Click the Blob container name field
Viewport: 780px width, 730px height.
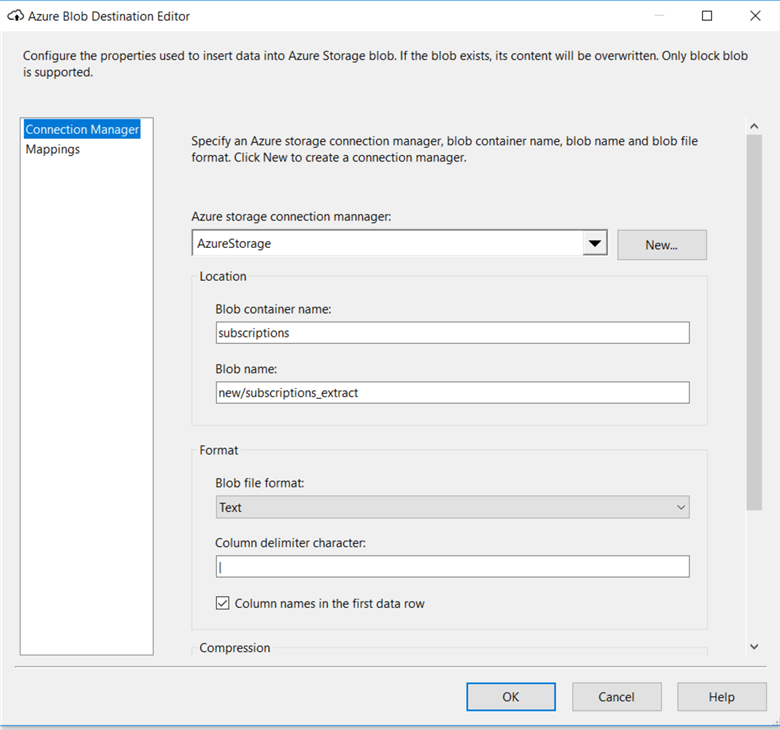(453, 333)
